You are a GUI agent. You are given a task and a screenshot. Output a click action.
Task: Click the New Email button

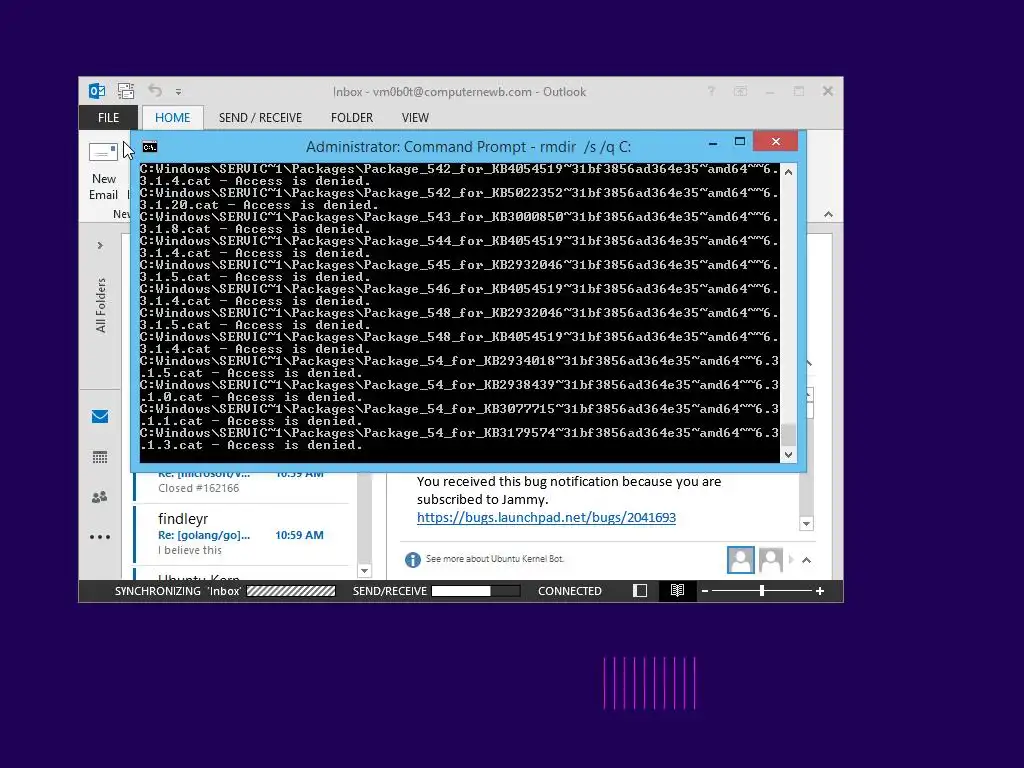[103, 171]
